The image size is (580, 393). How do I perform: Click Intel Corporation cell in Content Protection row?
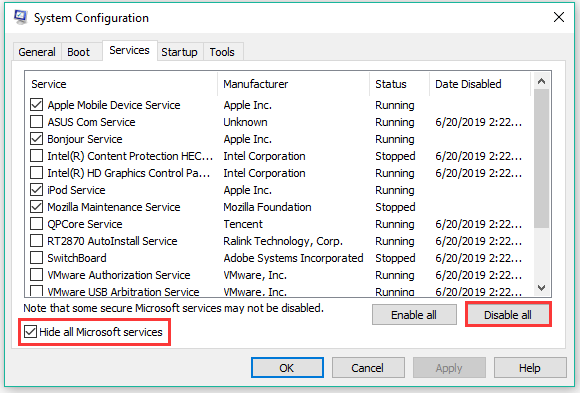coord(264,156)
